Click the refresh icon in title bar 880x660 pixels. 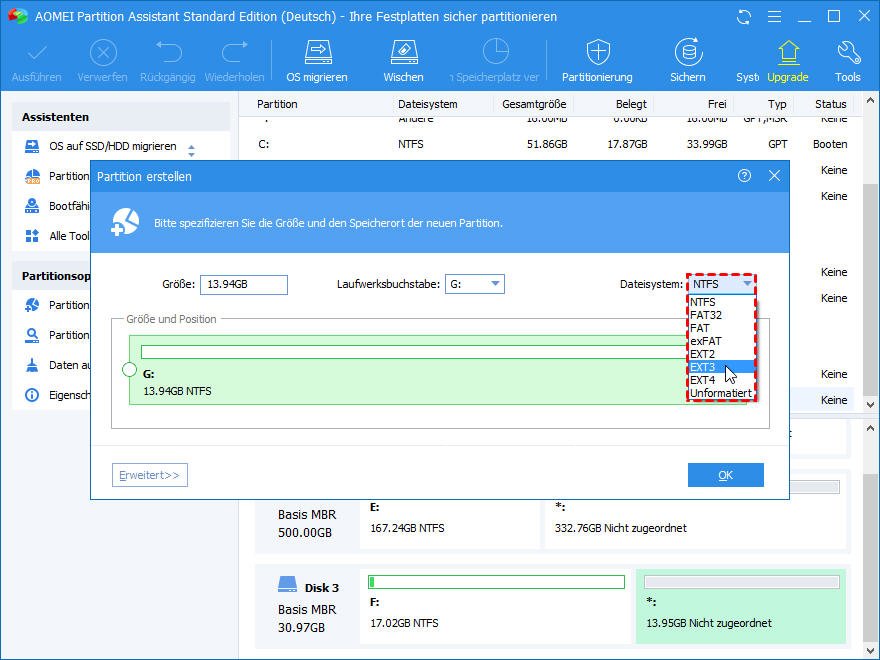pyautogui.click(x=744, y=17)
